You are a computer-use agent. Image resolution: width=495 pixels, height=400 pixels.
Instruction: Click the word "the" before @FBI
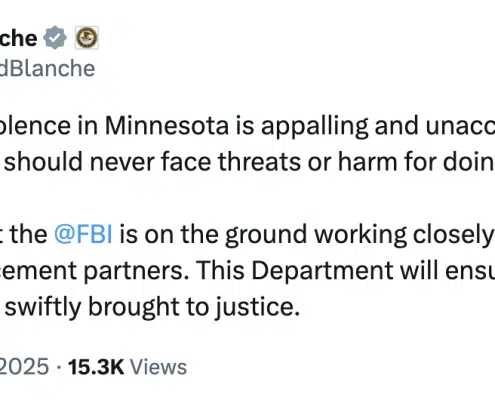(x=29, y=234)
